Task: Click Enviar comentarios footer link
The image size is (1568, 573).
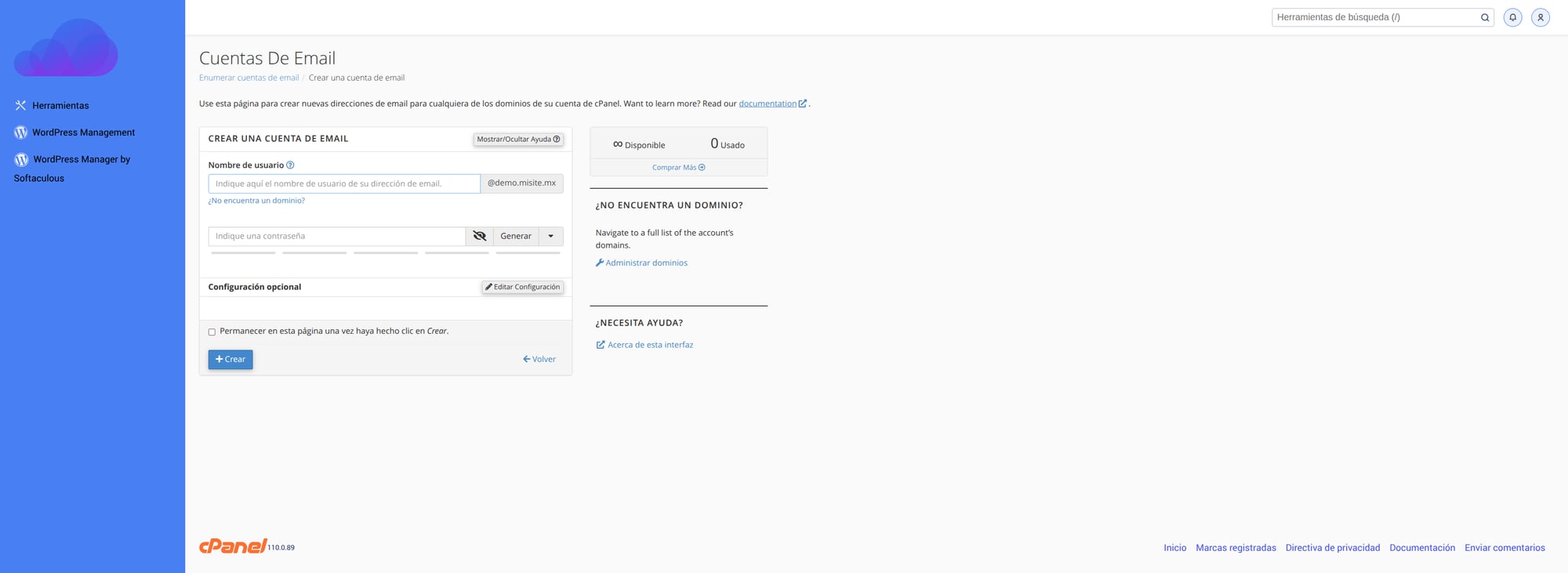Action: point(1504,548)
